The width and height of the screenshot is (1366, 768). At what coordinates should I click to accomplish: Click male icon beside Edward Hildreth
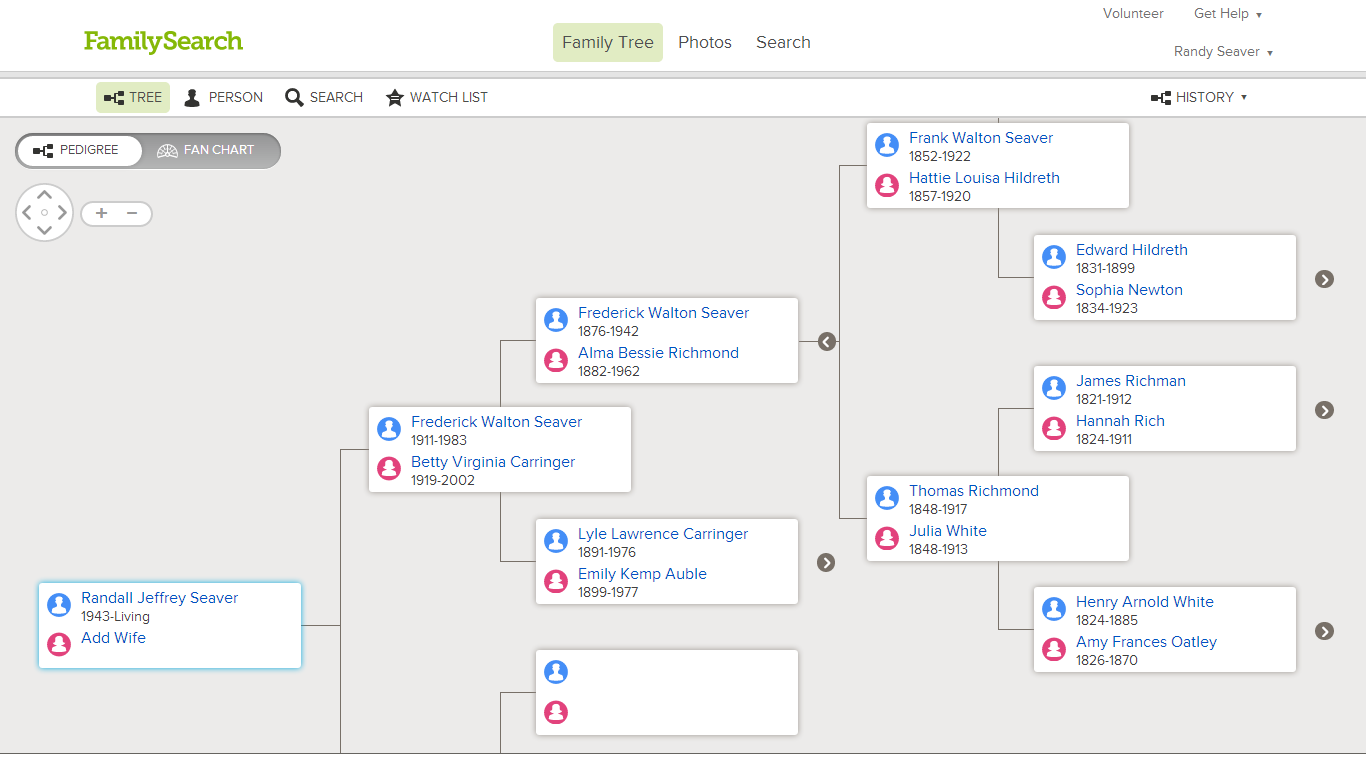1054,257
